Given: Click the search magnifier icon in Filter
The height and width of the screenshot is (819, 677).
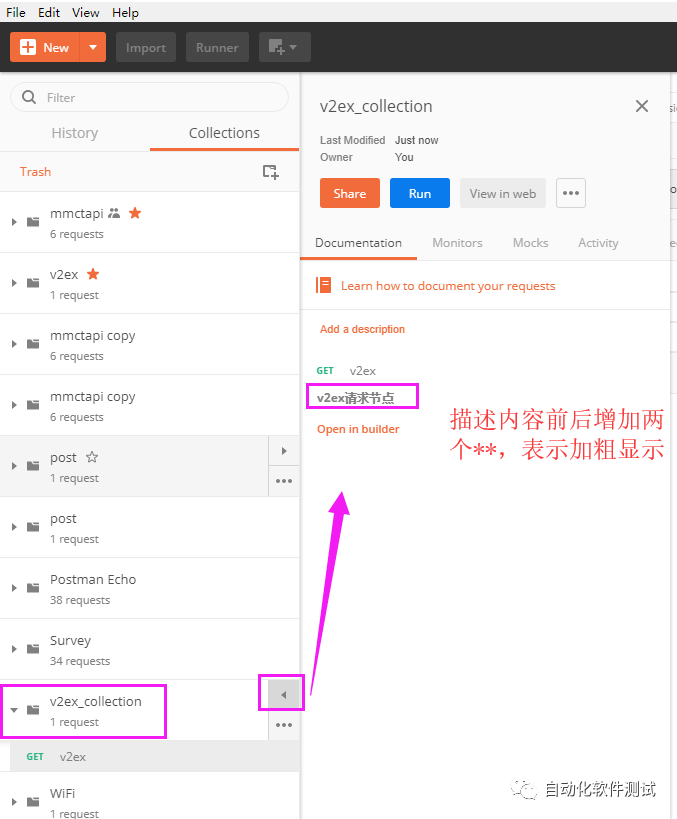Looking at the screenshot, I should point(29,97).
